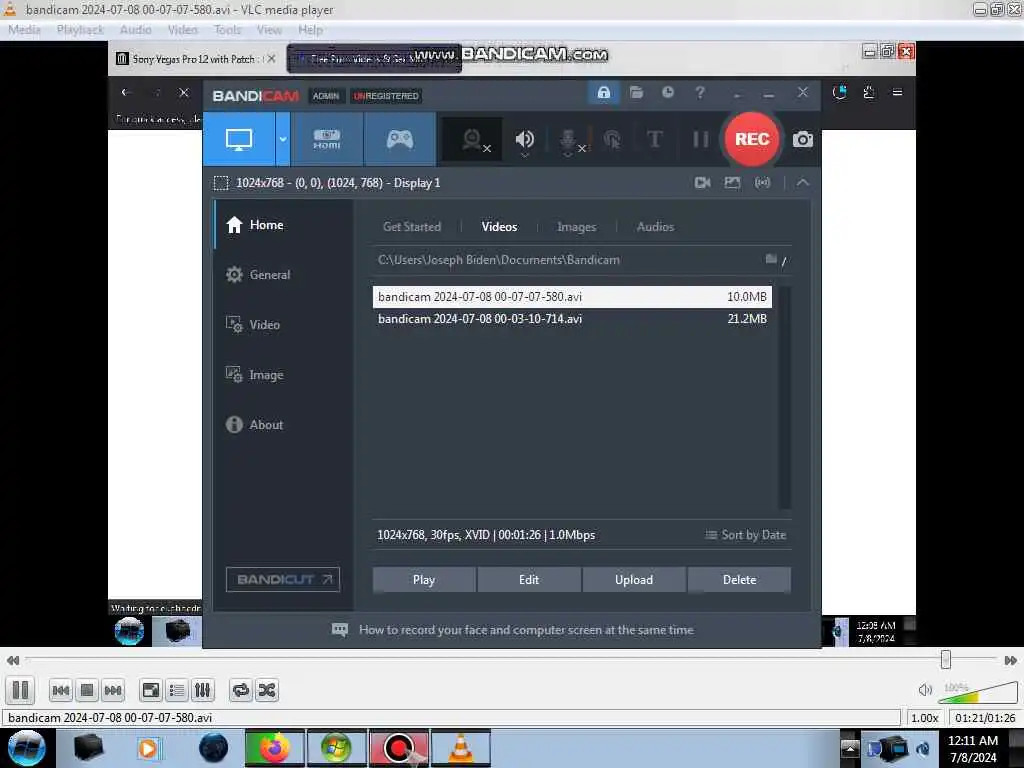
Task: Select the HDMI device recording mode
Action: (327, 139)
